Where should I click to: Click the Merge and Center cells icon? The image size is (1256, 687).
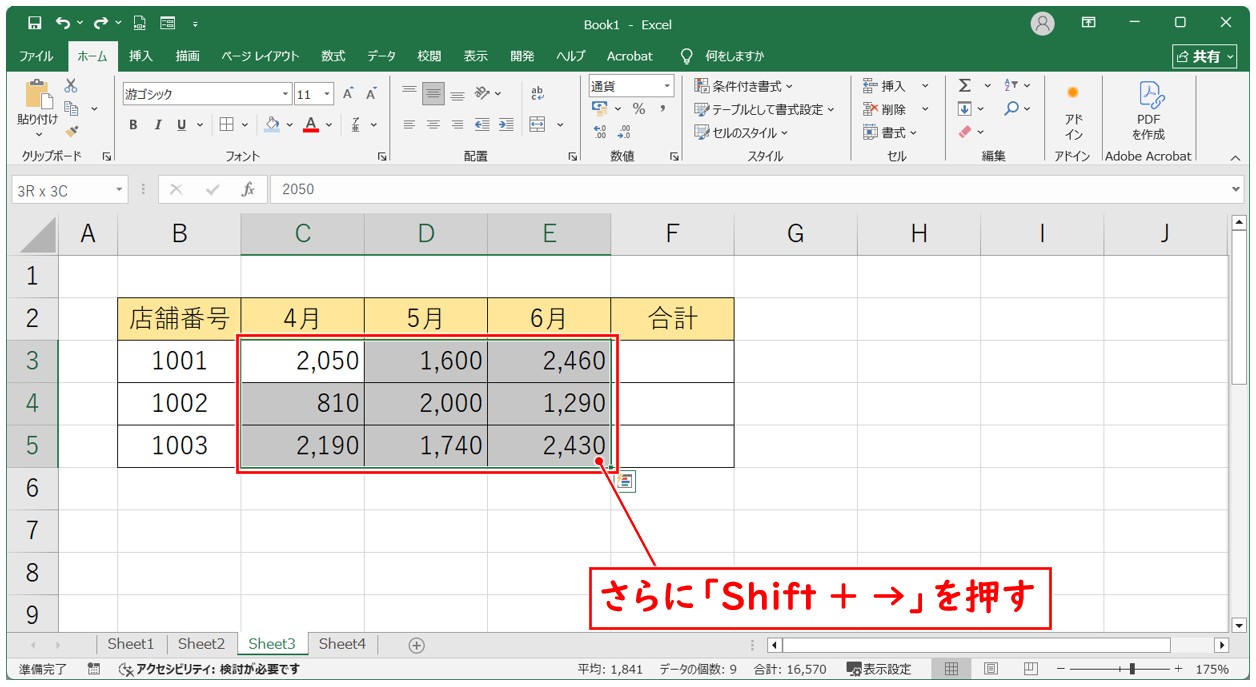coord(537,125)
